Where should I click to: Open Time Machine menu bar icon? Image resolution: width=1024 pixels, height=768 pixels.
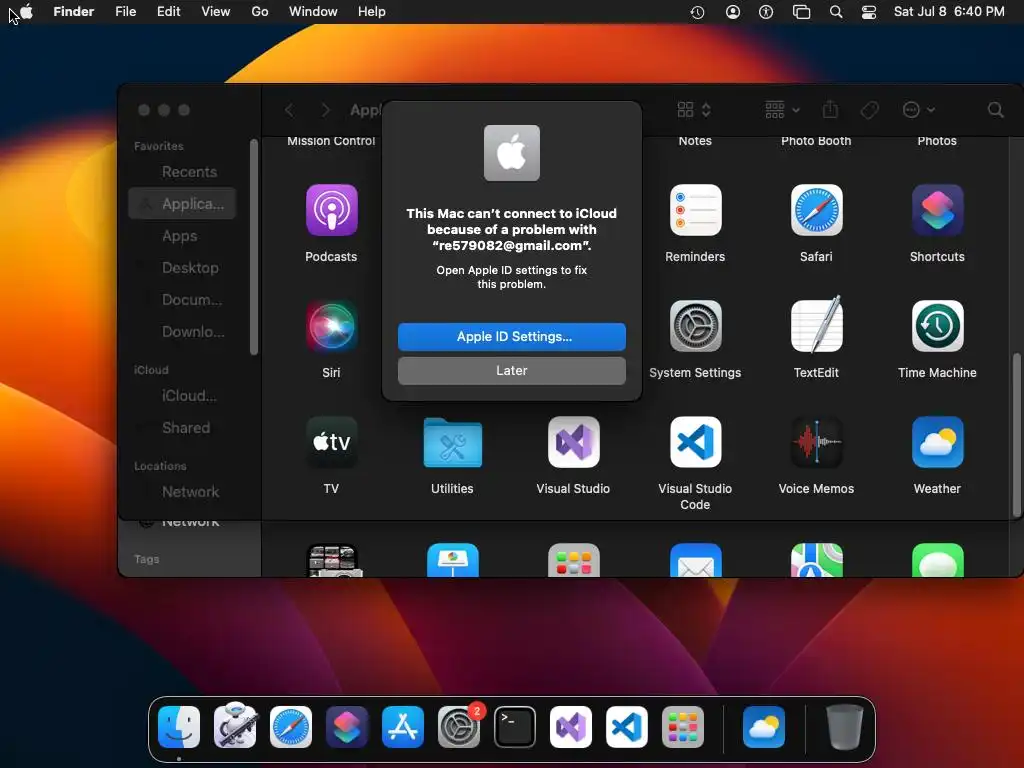coord(697,12)
